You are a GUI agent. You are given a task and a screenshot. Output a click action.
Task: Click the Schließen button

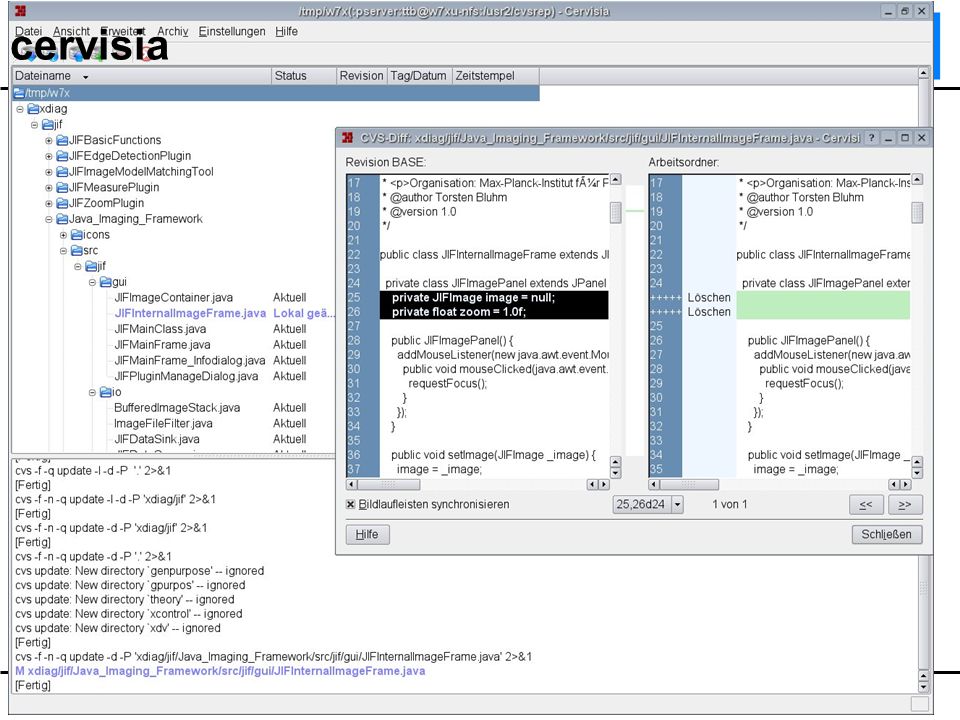pos(887,534)
